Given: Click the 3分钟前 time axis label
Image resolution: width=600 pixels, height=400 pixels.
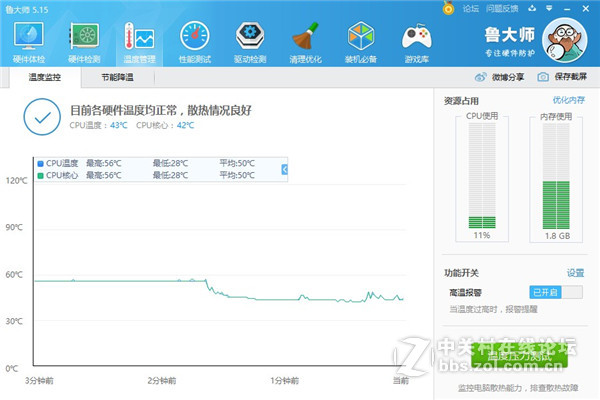Looking at the screenshot, I should click(x=39, y=380).
